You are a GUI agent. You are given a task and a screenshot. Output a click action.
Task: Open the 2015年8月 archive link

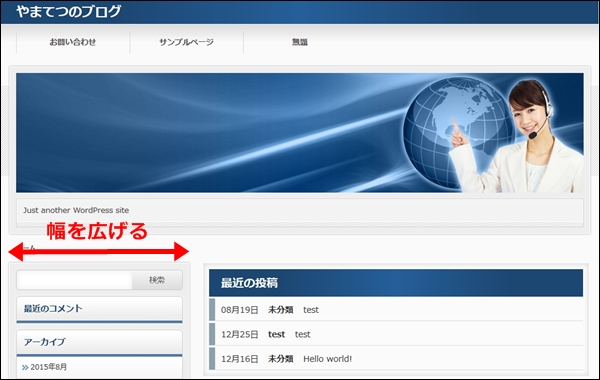49,367
